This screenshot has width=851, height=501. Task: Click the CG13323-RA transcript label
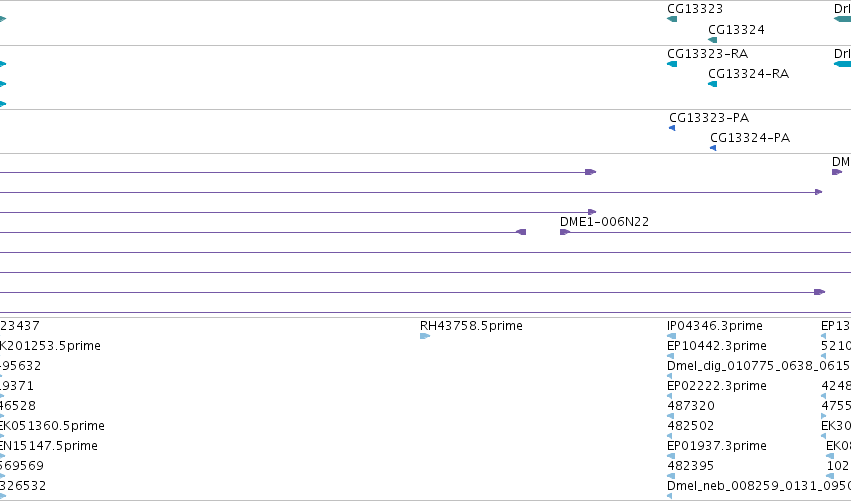tap(708, 54)
